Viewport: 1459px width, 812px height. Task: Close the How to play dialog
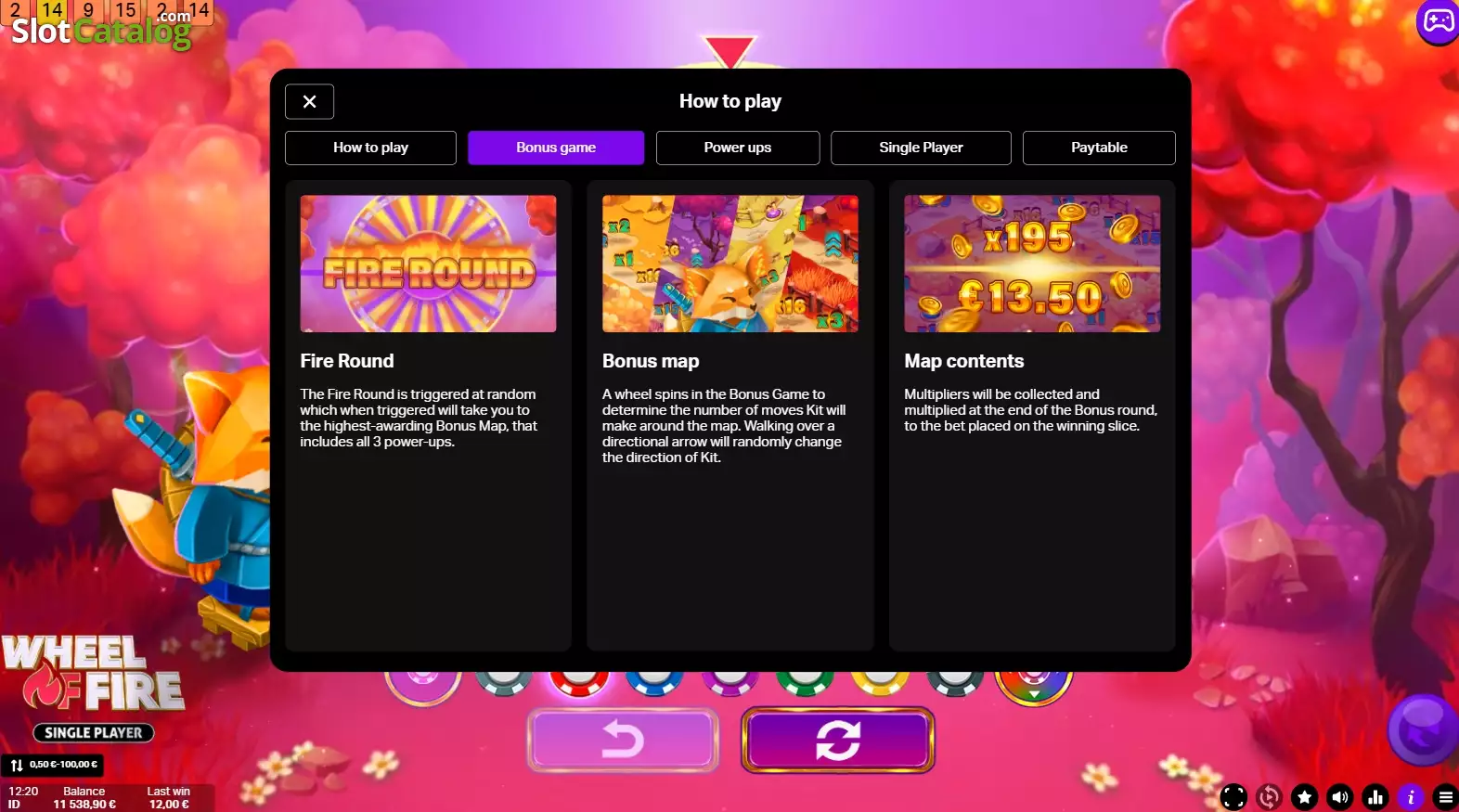pyautogui.click(x=309, y=101)
